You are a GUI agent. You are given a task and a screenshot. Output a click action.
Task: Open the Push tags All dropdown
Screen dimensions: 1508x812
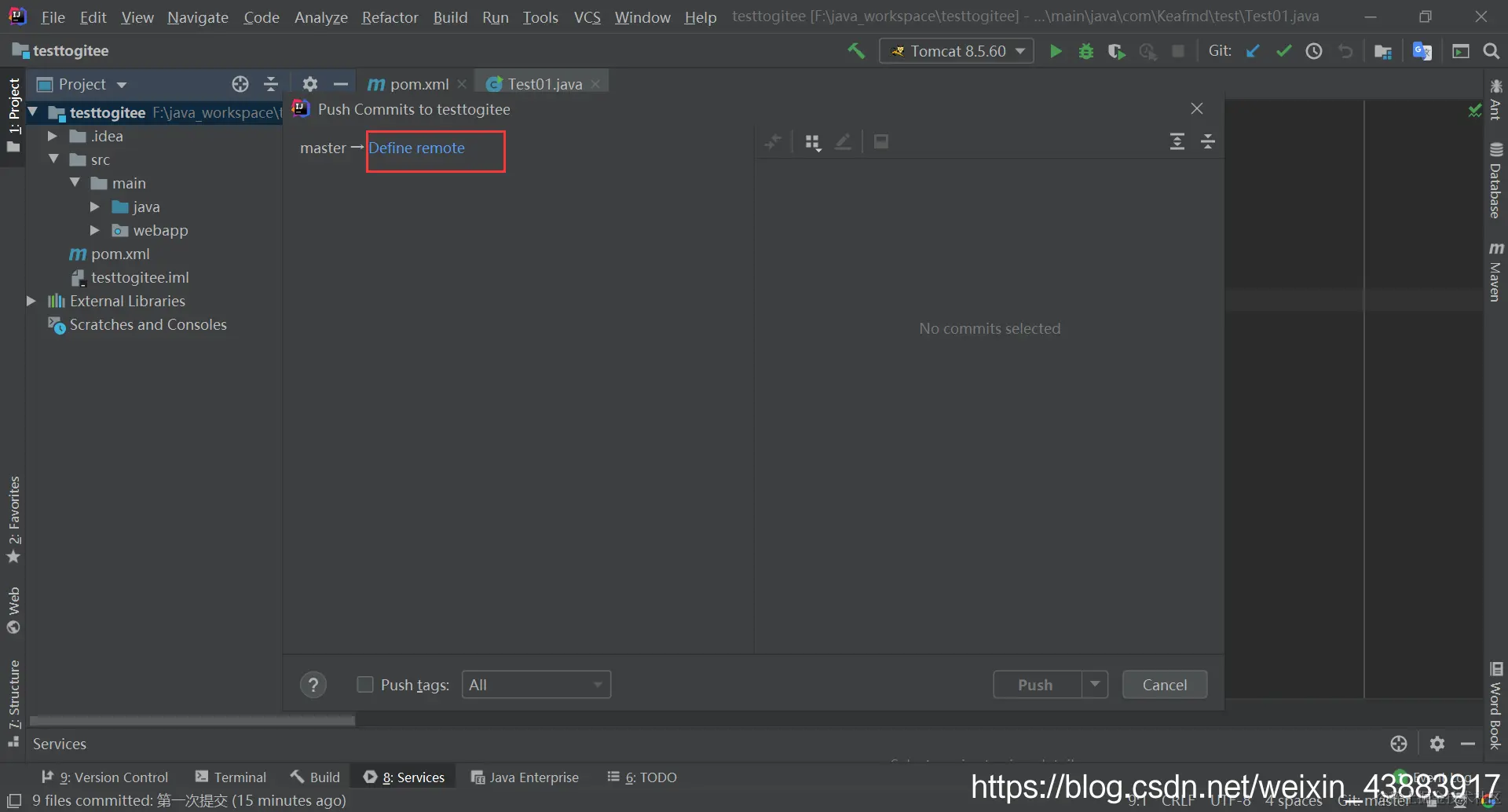point(536,685)
